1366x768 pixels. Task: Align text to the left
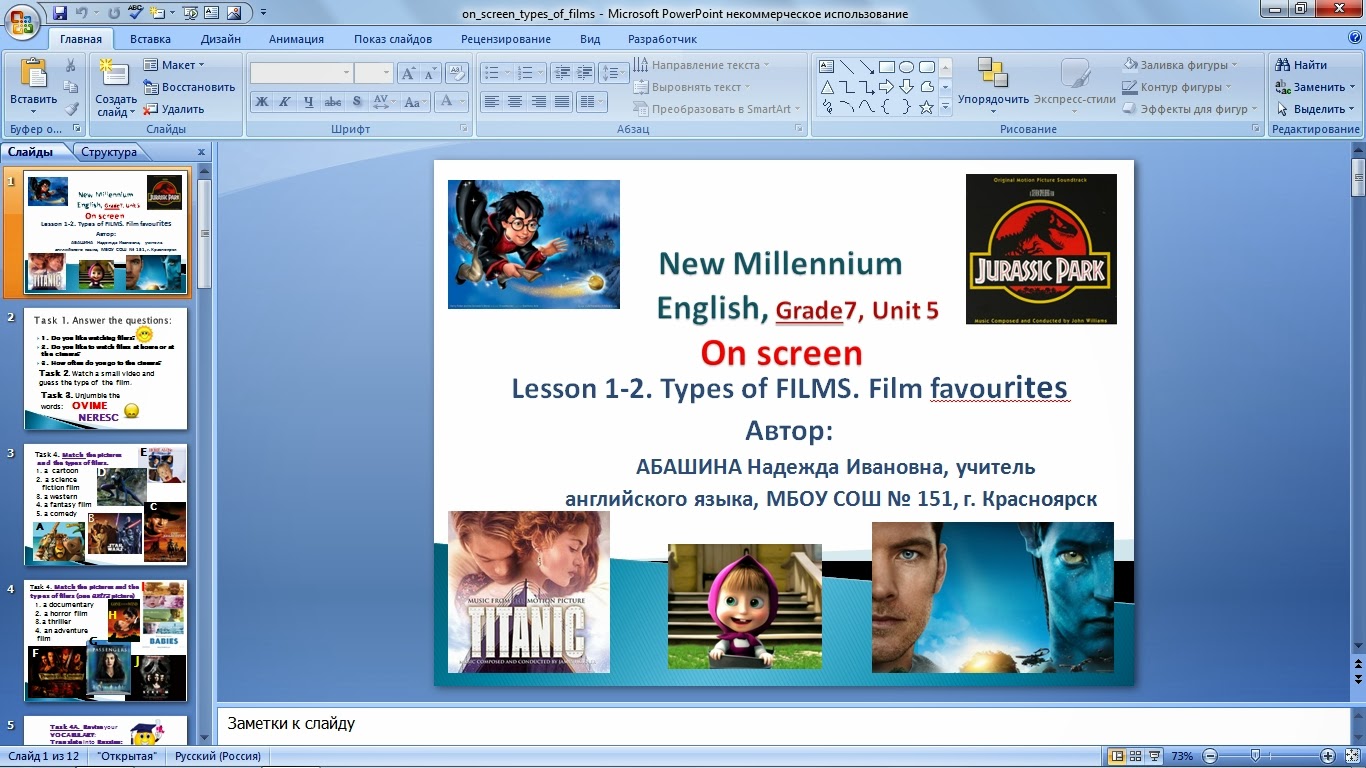[x=491, y=101]
